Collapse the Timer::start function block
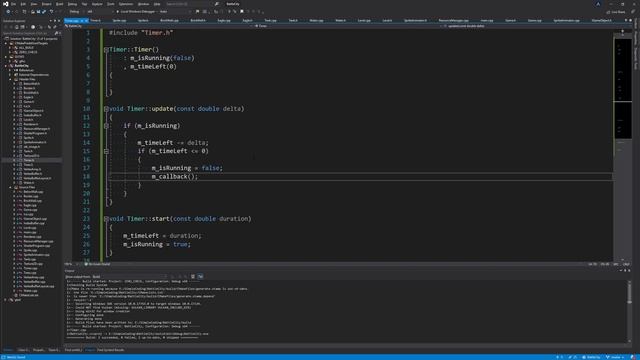This screenshot has height=360, width=640. (x=106, y=219)
